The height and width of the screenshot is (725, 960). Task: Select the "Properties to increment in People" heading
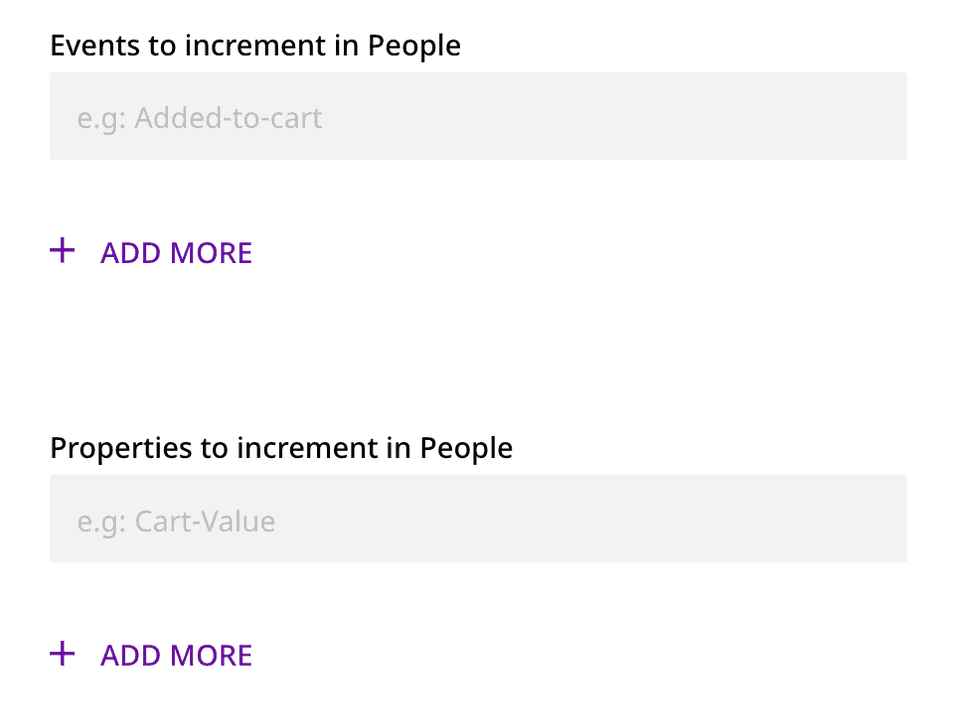pos(281,447)
